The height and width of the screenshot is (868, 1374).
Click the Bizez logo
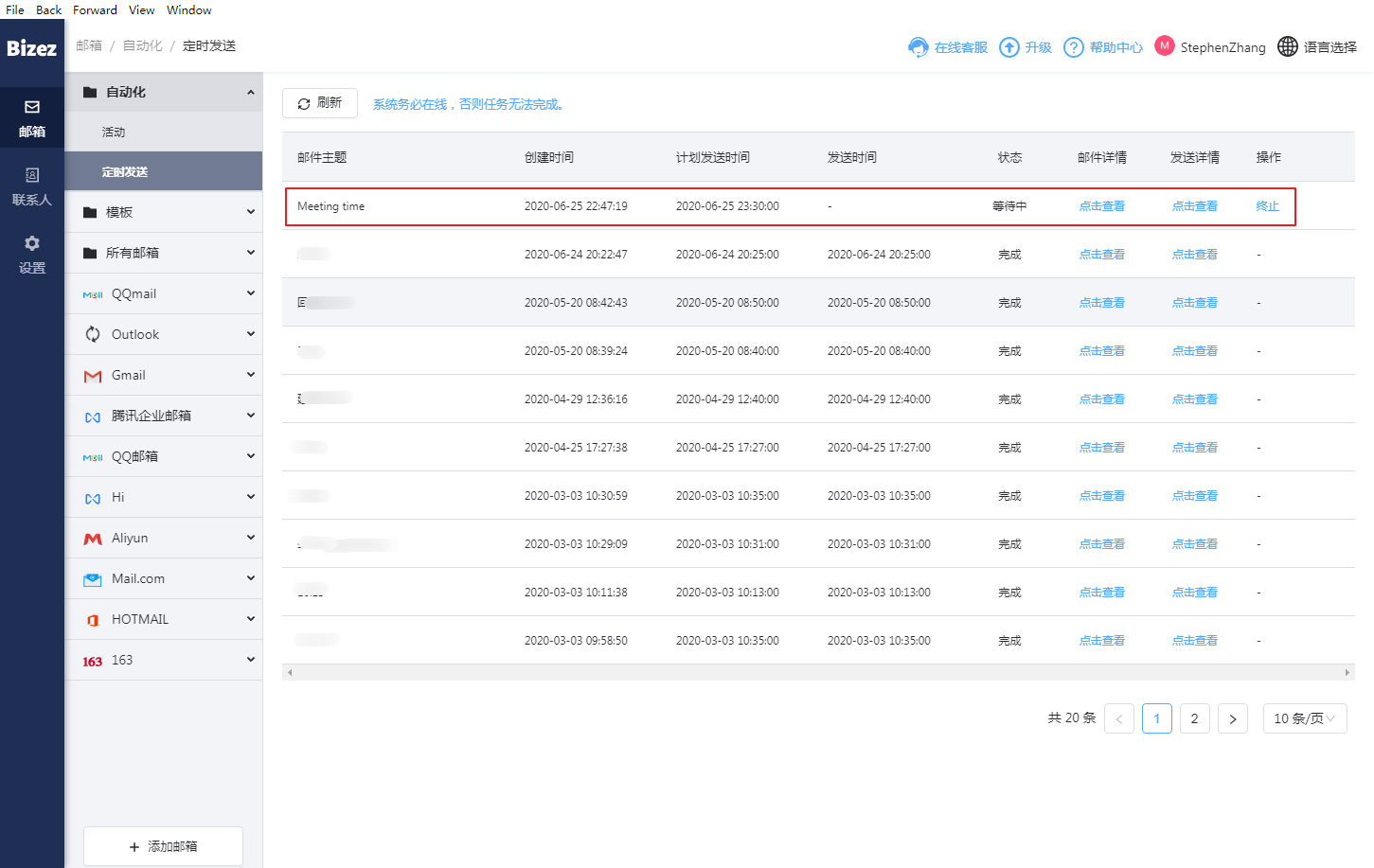(31, 48)
